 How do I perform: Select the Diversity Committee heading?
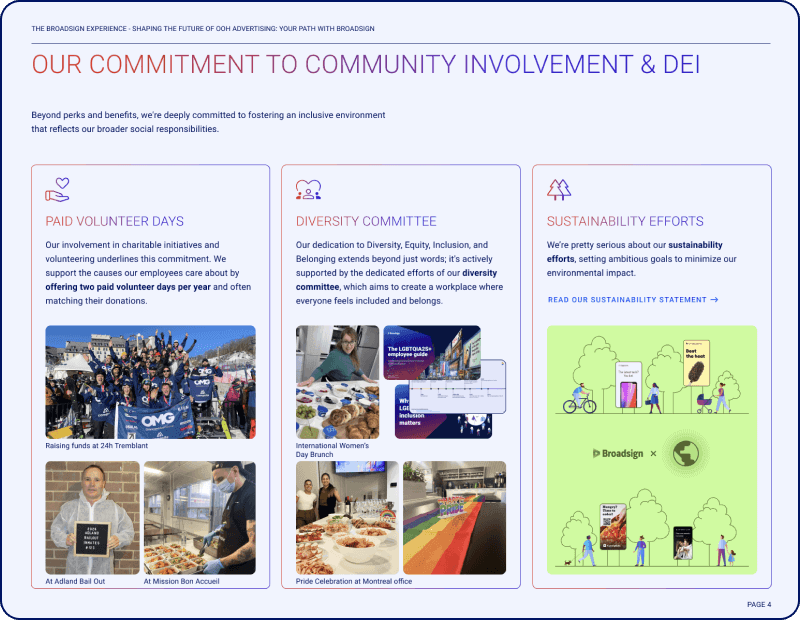pyautogui.click(x=366, y=221)
